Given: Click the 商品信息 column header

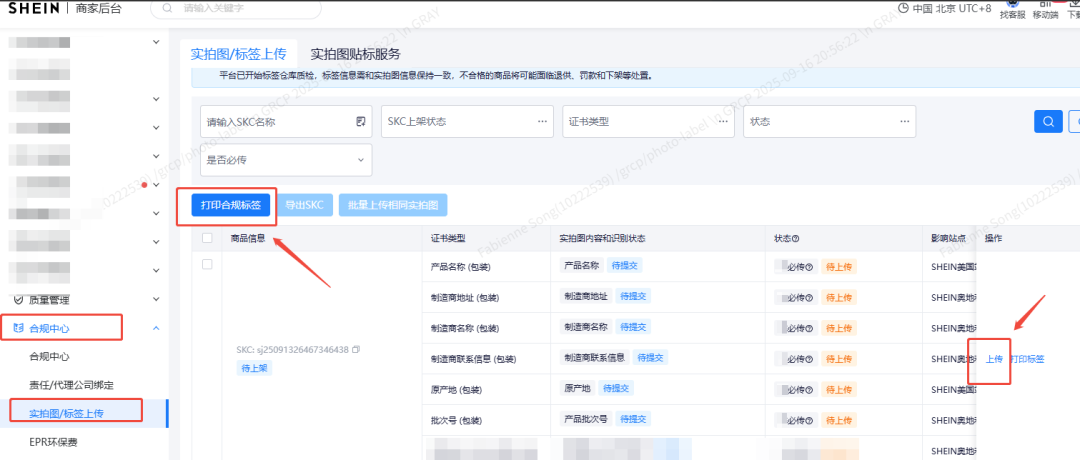Looking at the screenshot, I should pos(248,238).
